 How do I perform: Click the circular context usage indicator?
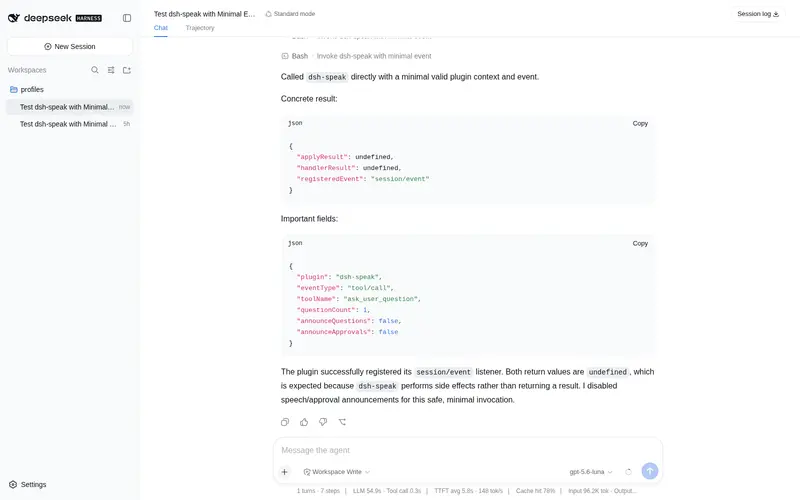(629, 472)
